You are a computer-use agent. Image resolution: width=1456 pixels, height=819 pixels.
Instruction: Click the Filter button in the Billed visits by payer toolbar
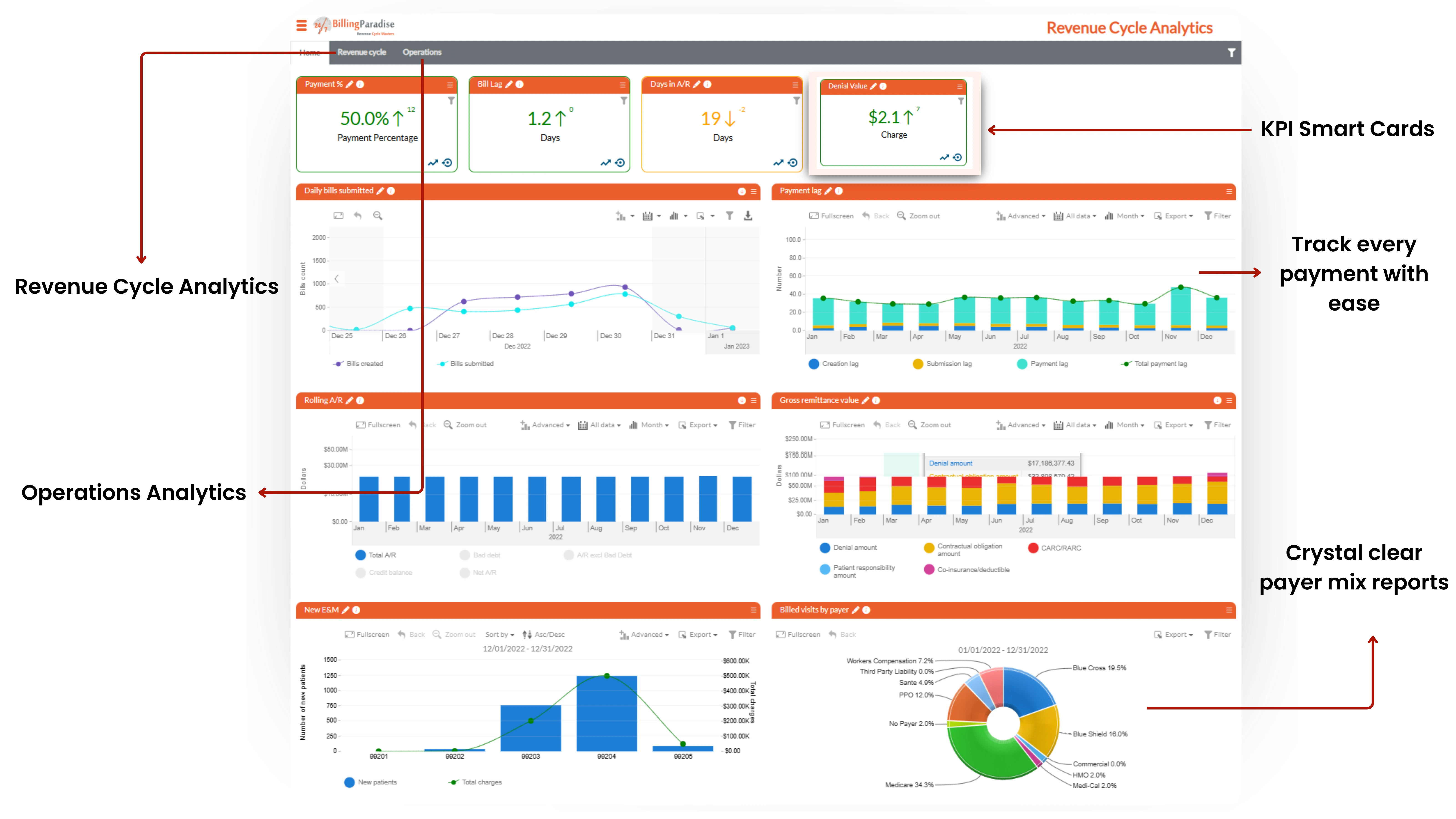coord(1218,635)
